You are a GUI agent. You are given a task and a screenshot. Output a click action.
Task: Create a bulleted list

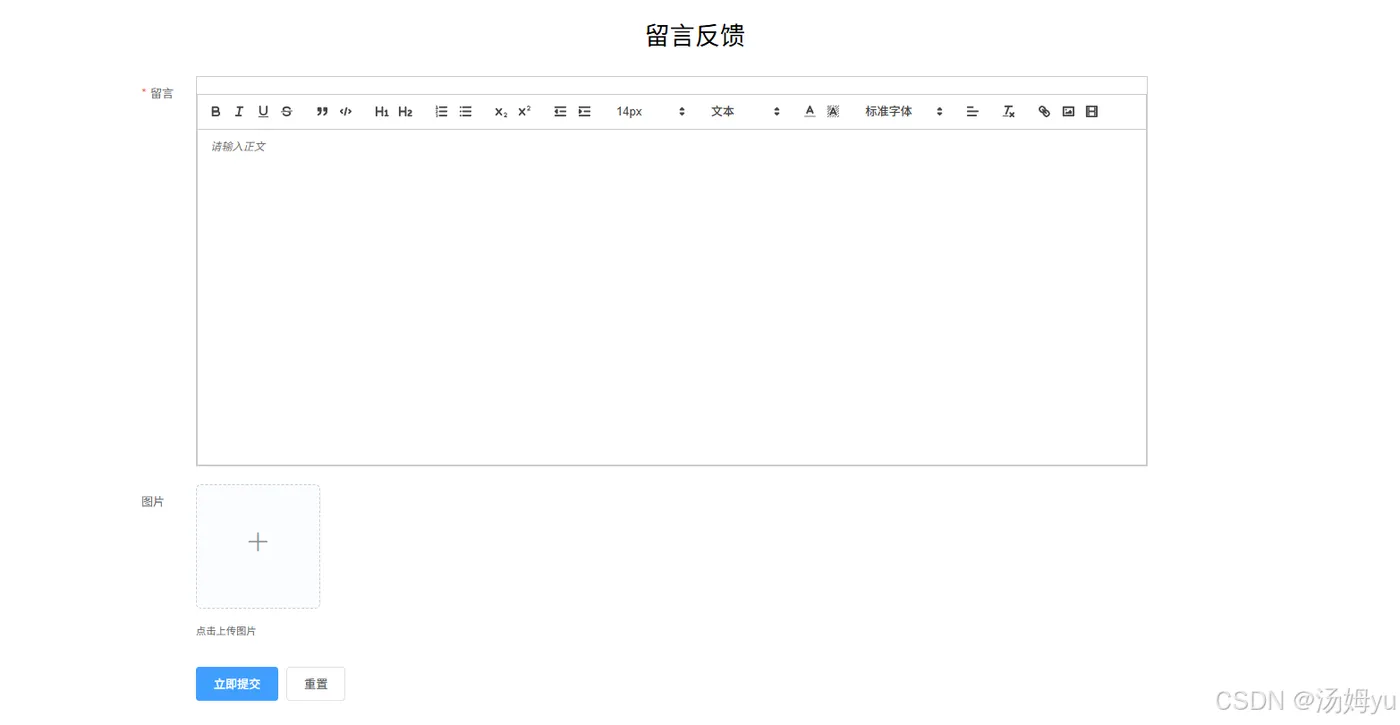point(465,112)
